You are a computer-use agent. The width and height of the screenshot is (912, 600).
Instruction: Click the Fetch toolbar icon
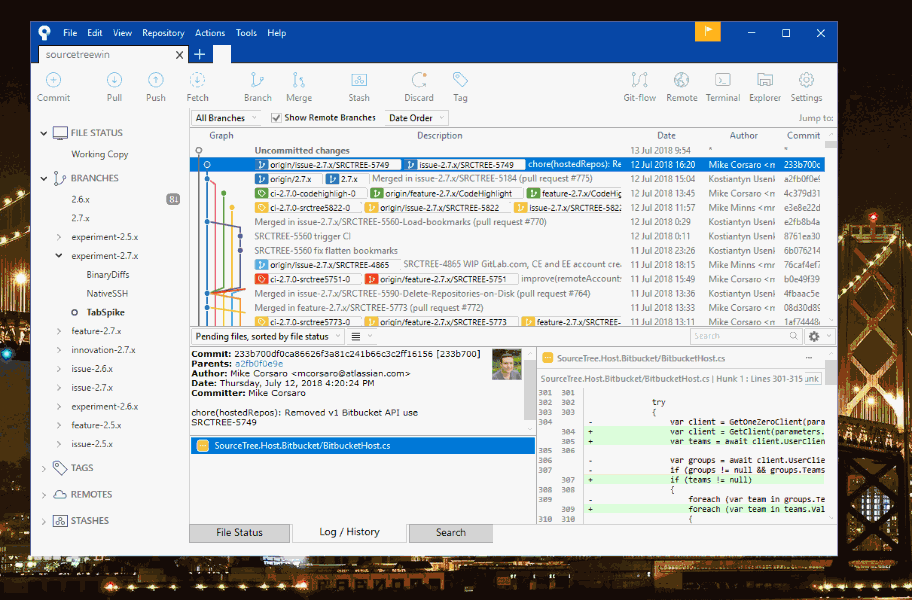[x=198, y=81]
